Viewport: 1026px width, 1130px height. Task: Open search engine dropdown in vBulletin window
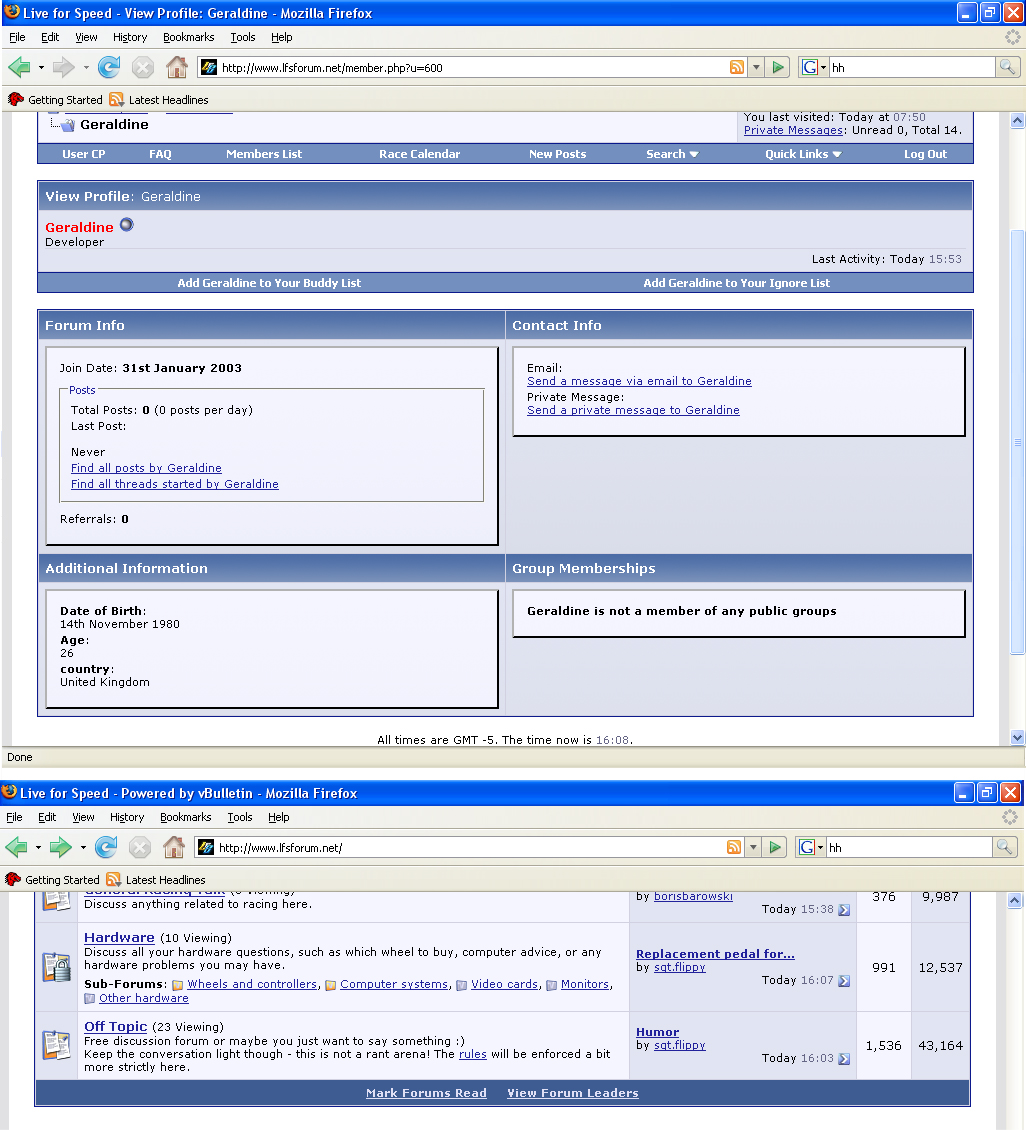821,848
